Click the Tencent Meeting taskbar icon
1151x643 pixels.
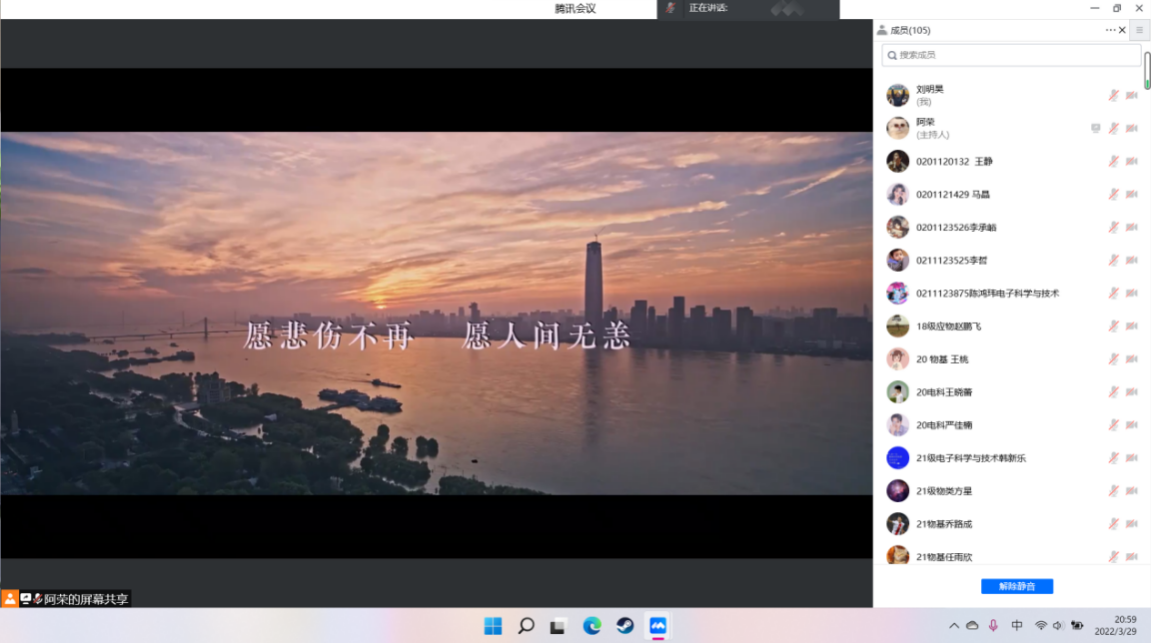(x=658, y=626)
